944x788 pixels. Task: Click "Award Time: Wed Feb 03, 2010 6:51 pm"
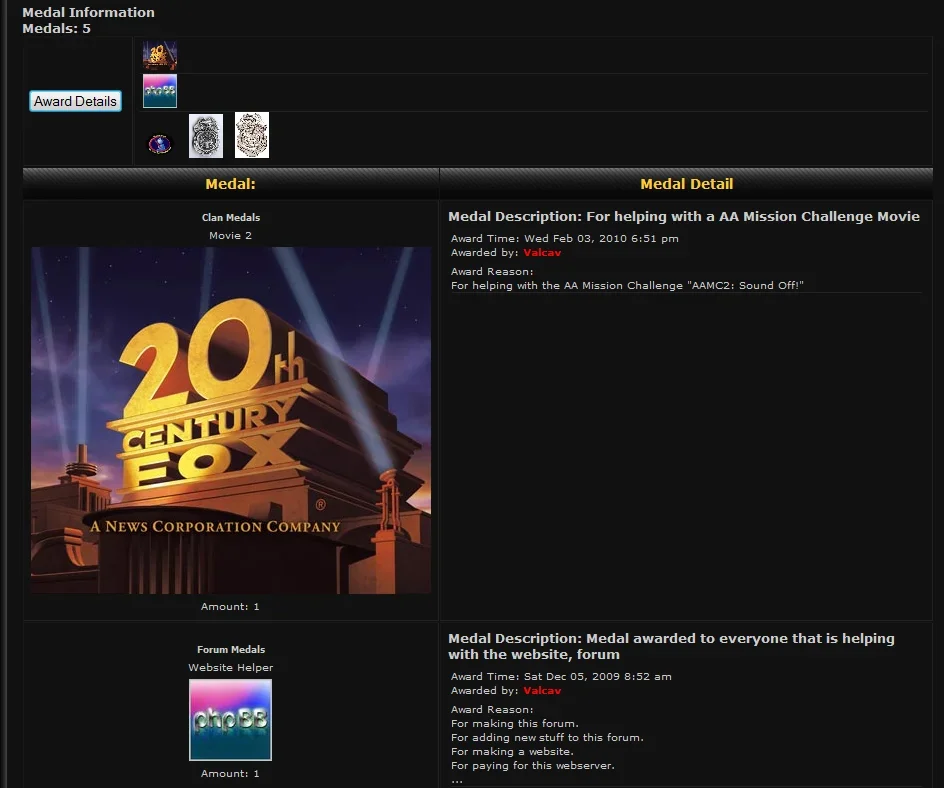pyautogui.click(x=565, y=238)
